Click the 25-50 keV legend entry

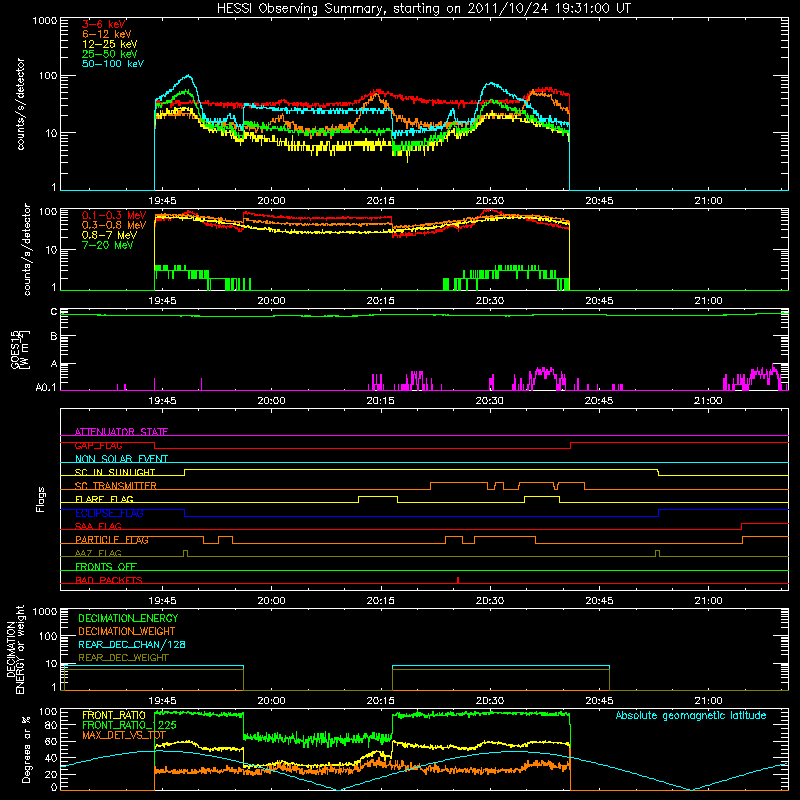pyautogui.click(x=110, y=54)
